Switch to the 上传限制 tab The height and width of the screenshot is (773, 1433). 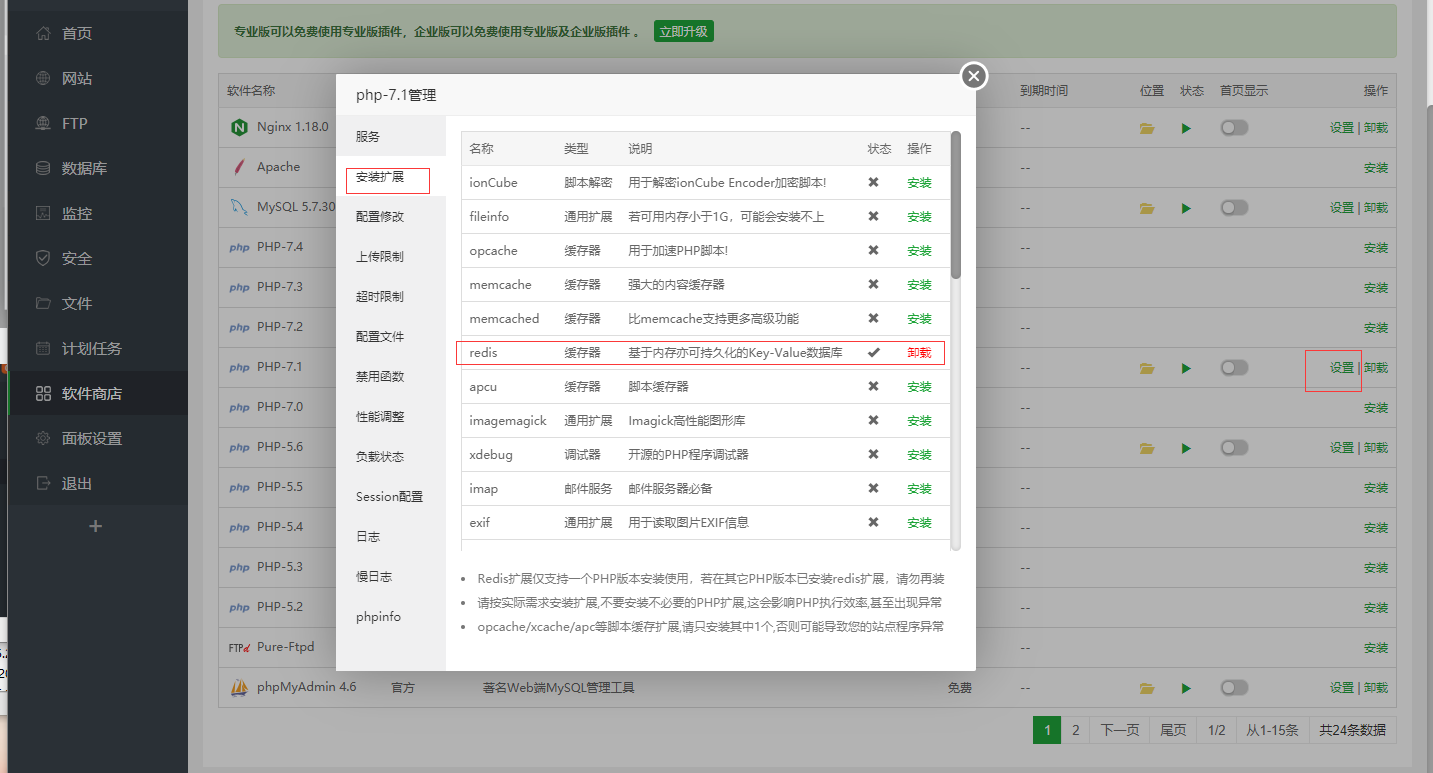click(391, 257)
